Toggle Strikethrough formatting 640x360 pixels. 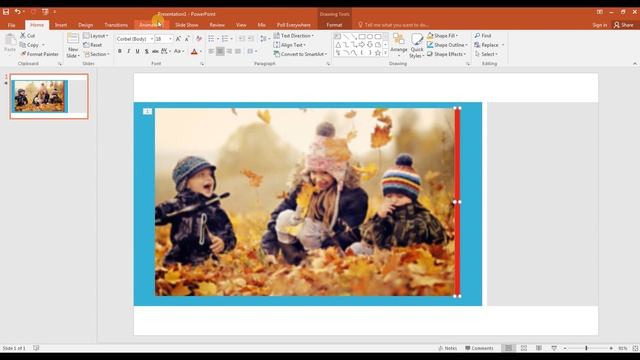156,51
